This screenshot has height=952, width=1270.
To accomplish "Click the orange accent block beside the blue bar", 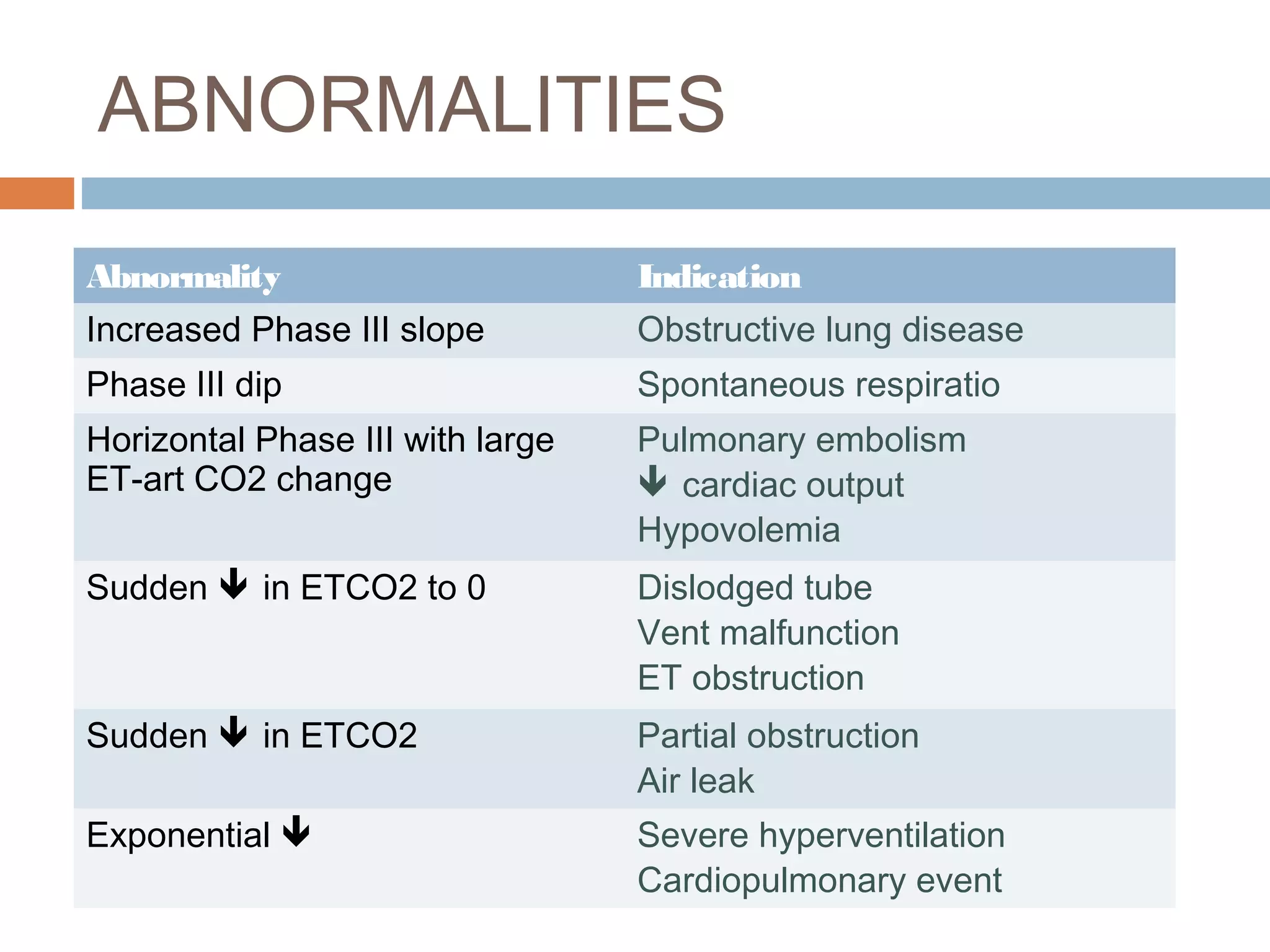I will tap(37, 193).
